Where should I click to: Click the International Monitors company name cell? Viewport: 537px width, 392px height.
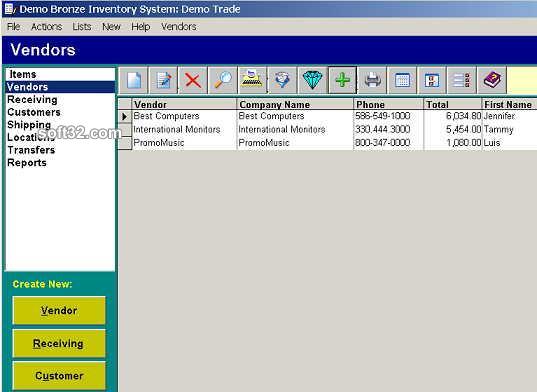click(295, 129)
